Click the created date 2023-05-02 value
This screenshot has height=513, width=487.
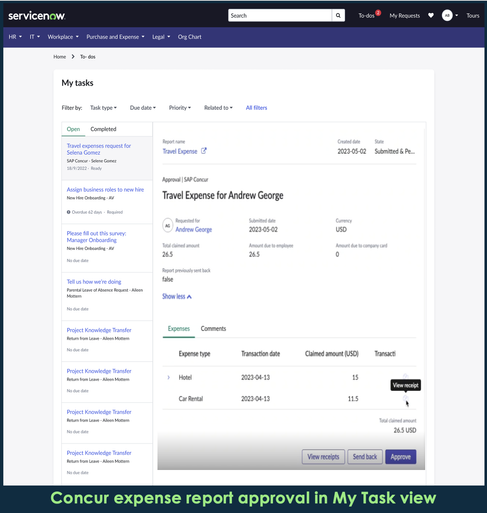[x=352, y=151]
